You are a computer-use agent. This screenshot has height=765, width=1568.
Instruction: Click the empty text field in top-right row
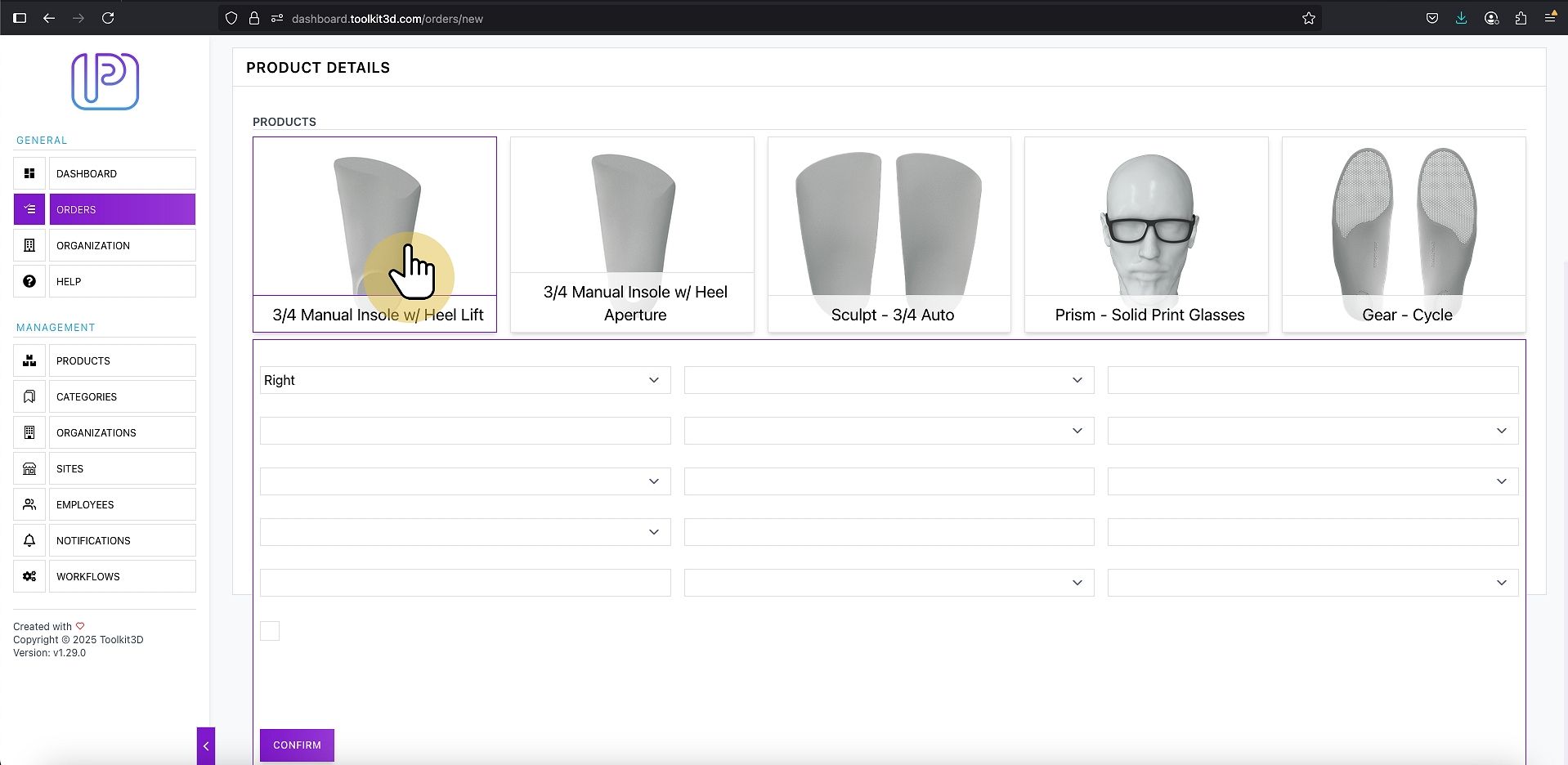(x=1313, y=380)
